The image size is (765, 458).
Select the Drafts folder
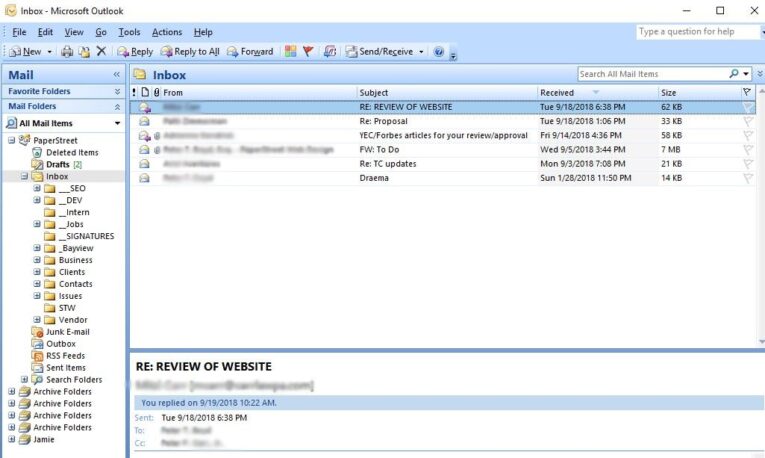57,164
